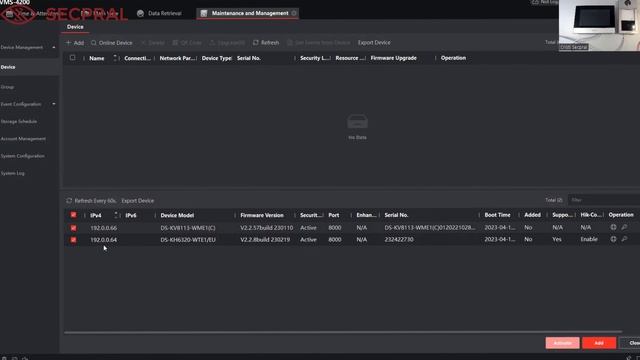Switch to Maintenance and Management tab

[x=247, y=13]
